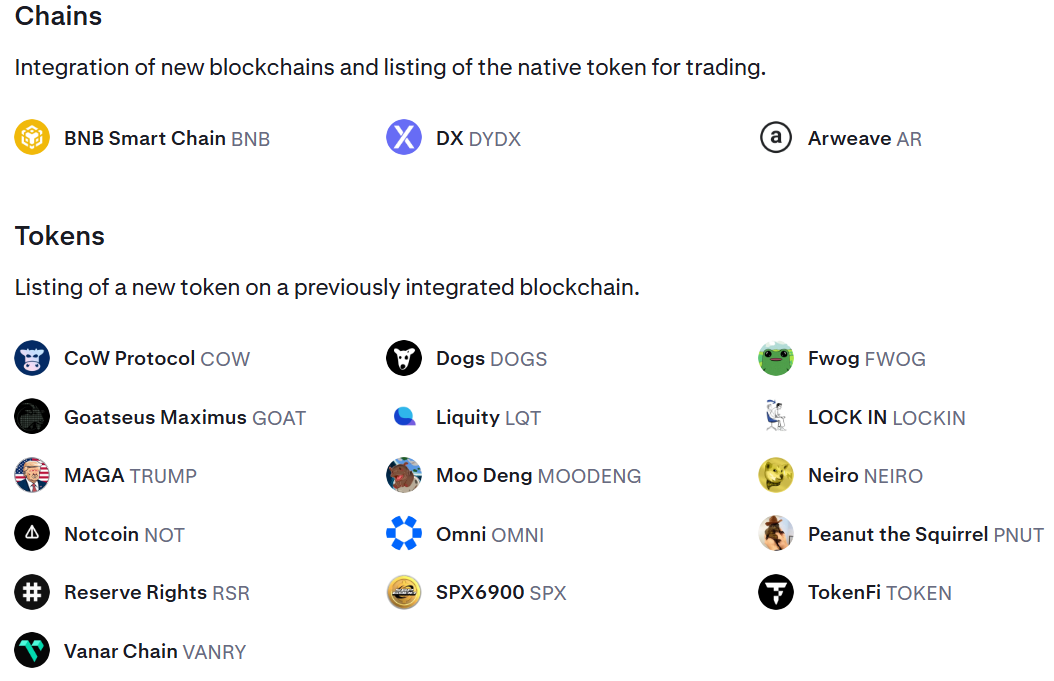Click the Dogs token icon
The width and height of the screenshot is (1054, 681).
coord(404,358)
